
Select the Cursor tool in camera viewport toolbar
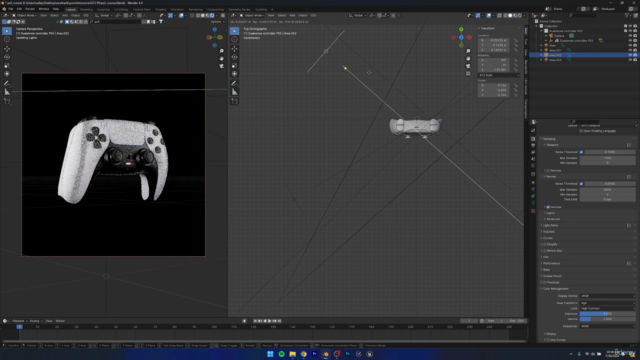(x=7, y=39)
